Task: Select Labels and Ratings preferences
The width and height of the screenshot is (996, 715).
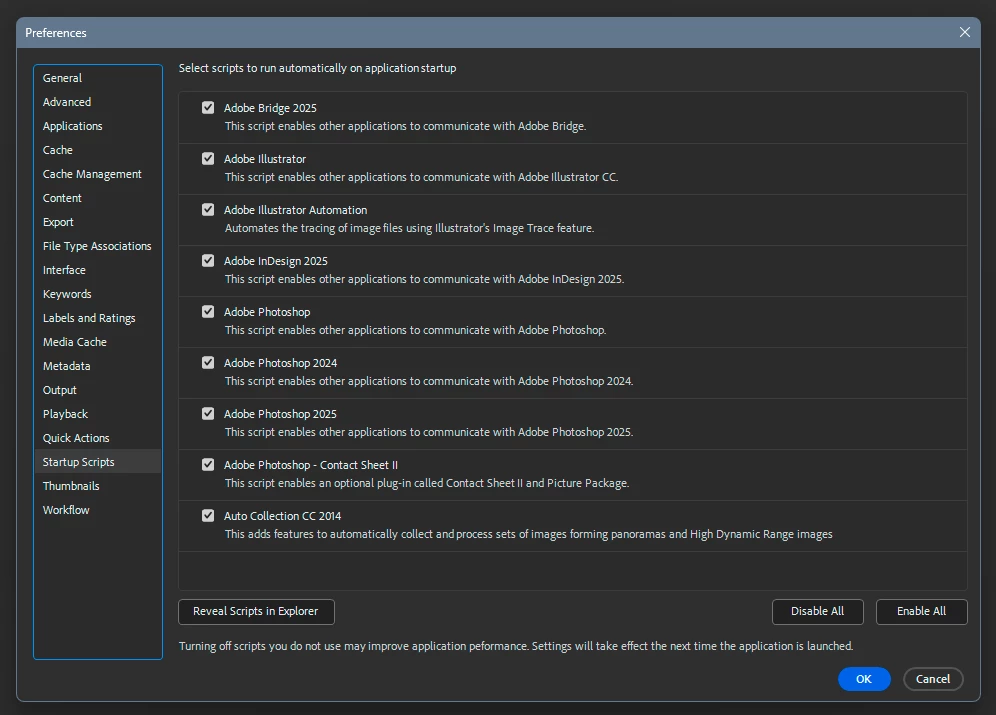Action: [x=98, y=318]
